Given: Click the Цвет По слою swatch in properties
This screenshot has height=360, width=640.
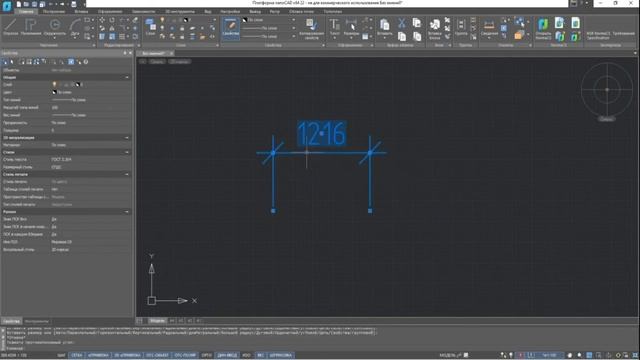Looking at the screenshot, I should click(54, 92).
